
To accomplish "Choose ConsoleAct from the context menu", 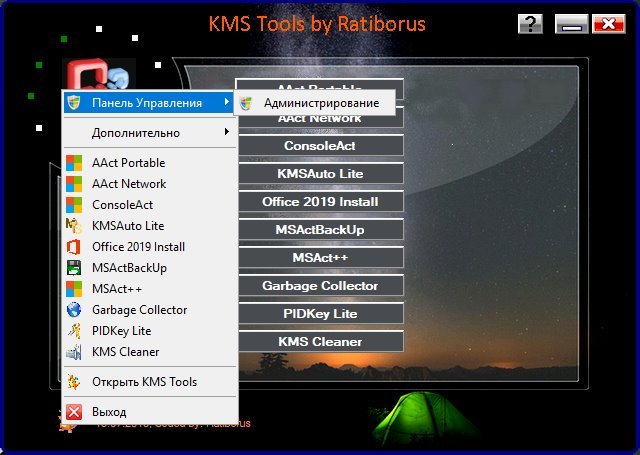I will (x=149, y=205).
